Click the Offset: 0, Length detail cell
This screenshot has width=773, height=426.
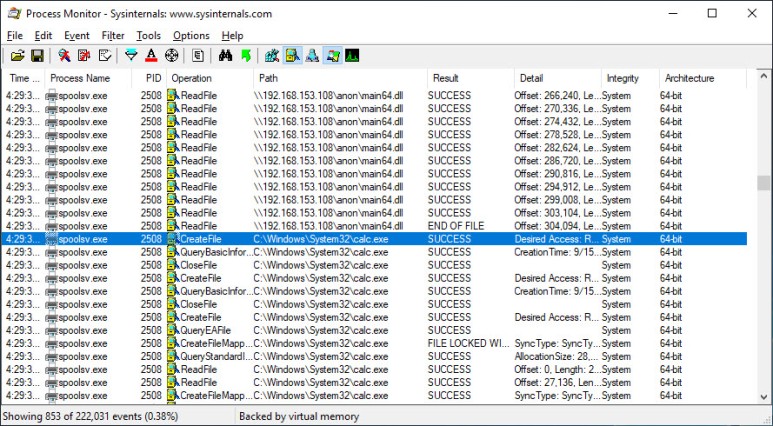click(x=557, y=369)
